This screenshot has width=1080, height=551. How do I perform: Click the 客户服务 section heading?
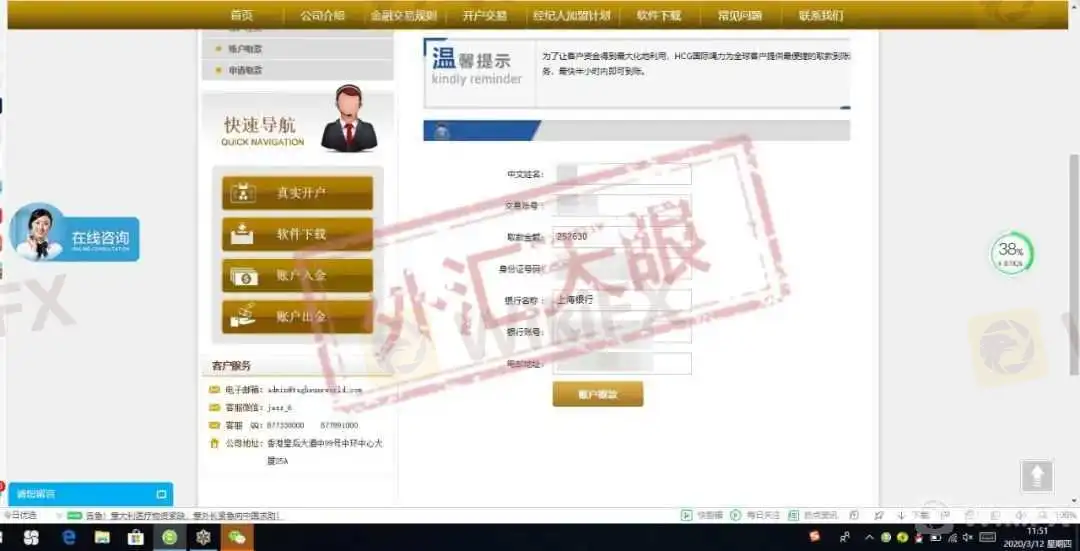232,366
